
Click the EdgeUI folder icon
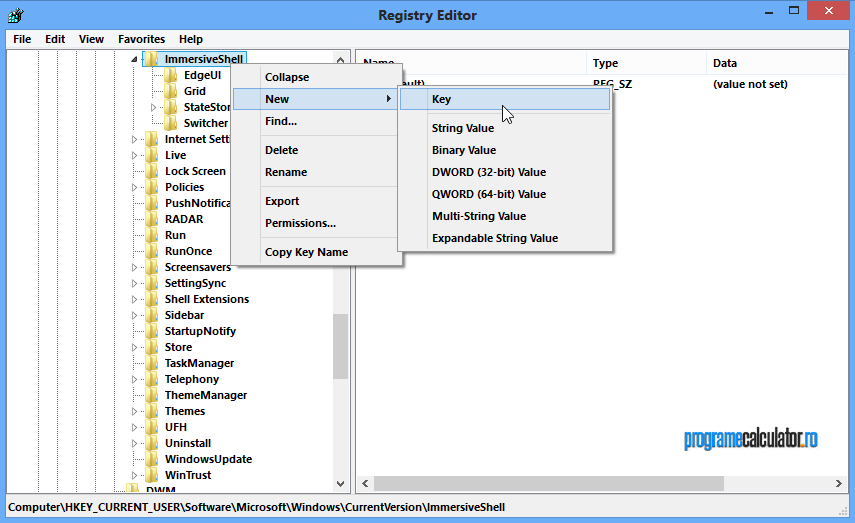[171, 75]
